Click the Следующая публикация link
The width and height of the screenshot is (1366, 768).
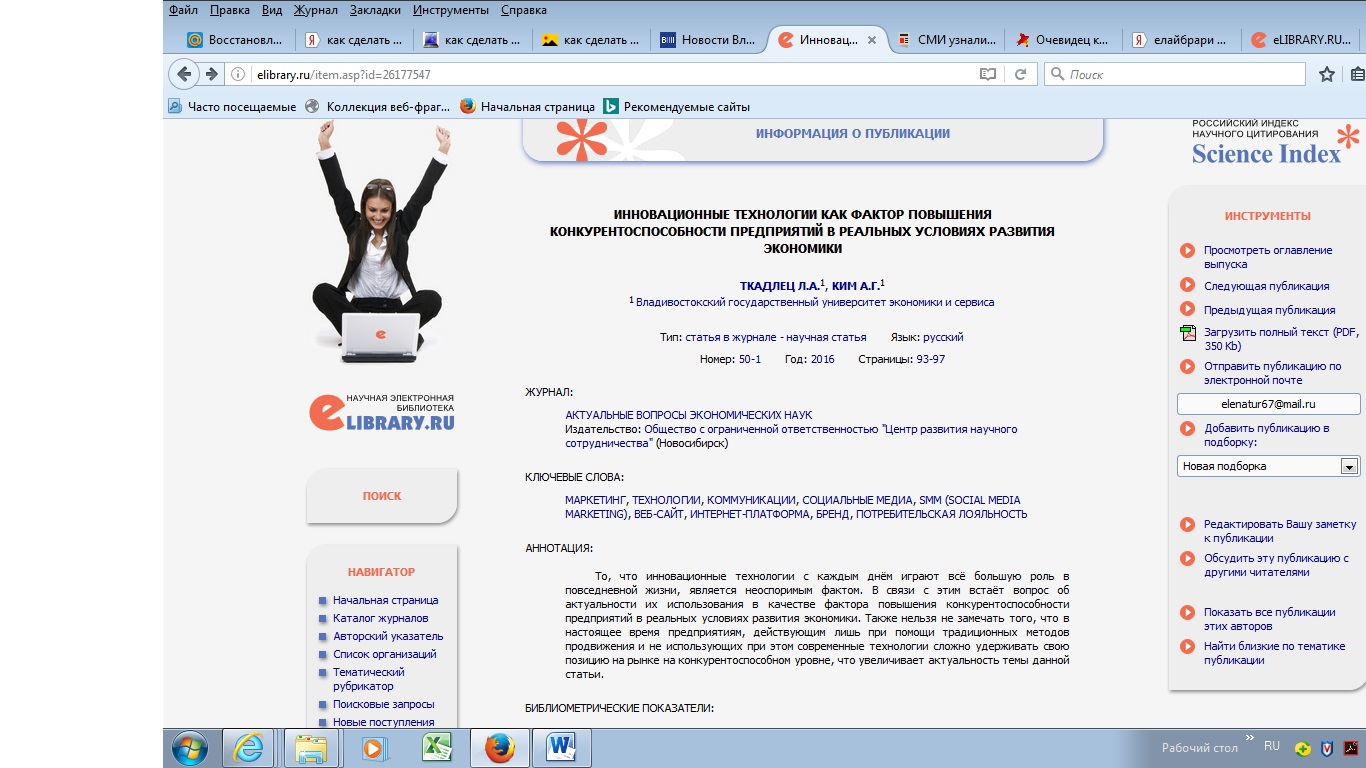(1266, 286)
